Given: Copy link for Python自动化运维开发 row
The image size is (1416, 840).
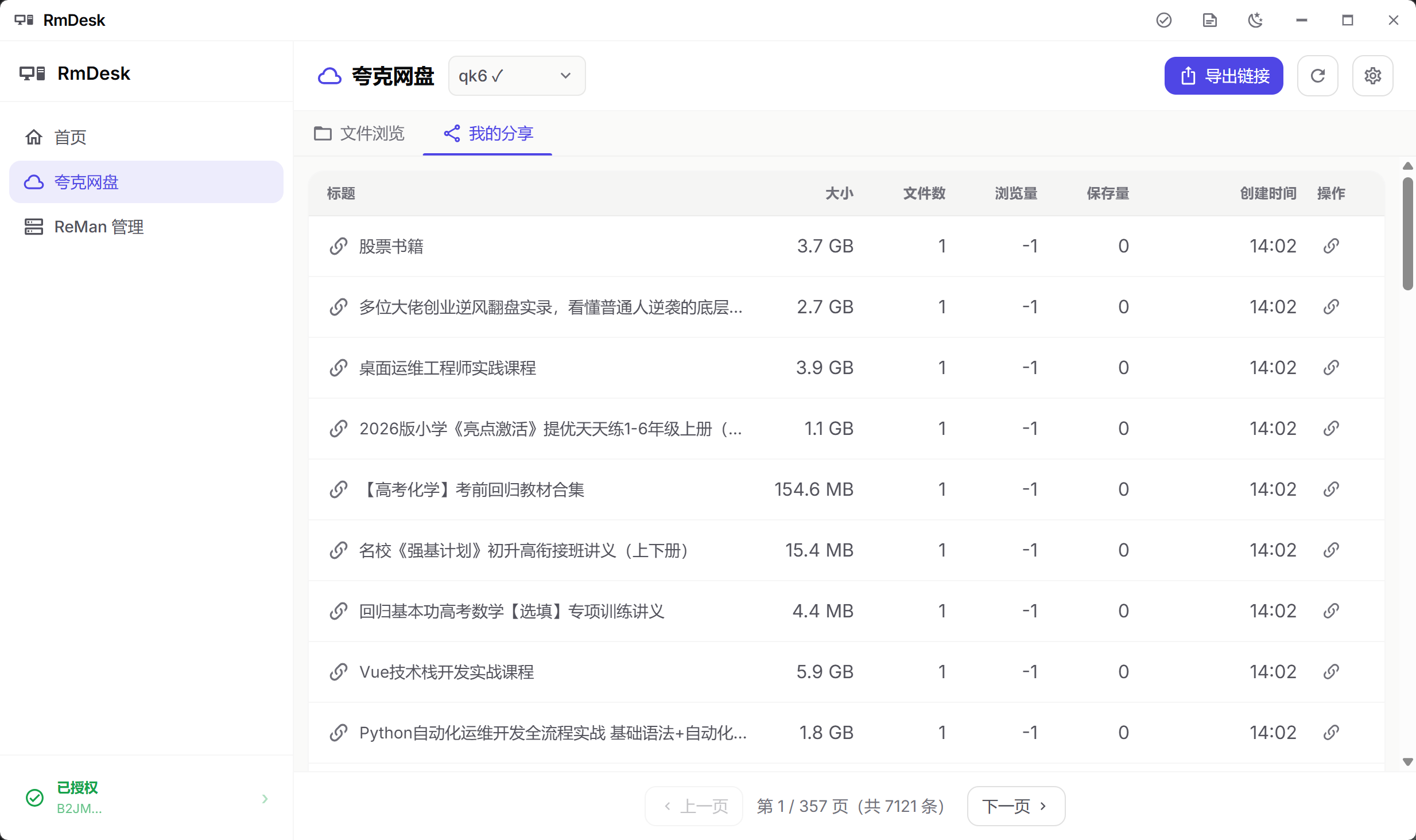Looking at the screenshot, I should (x=1331, y=733).
